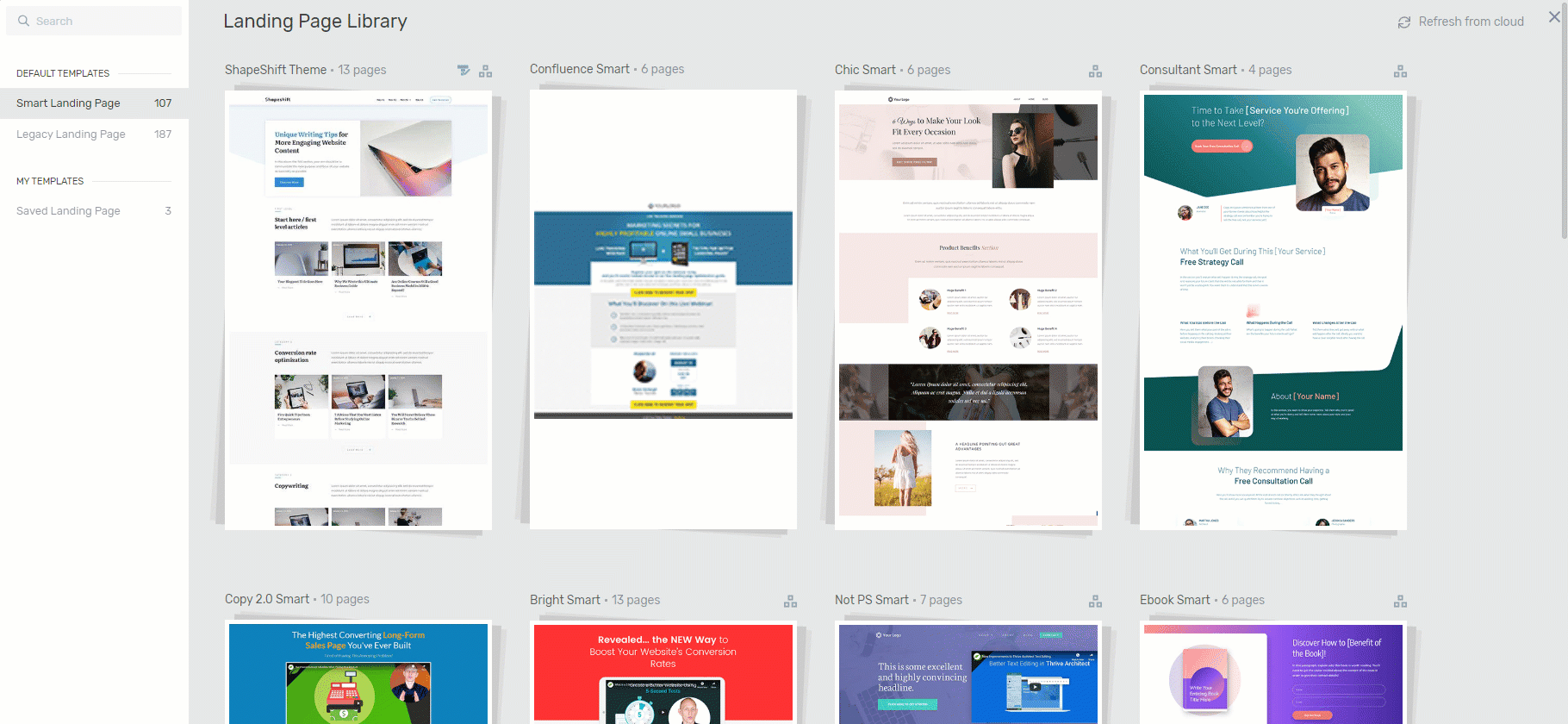Click the ShapeShift Theme installed-theme icon
The image size is (1568, 724).
(464, 71)
